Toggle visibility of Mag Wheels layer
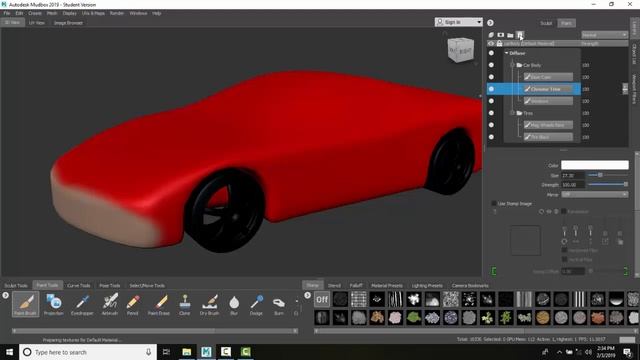 (491, 125)
